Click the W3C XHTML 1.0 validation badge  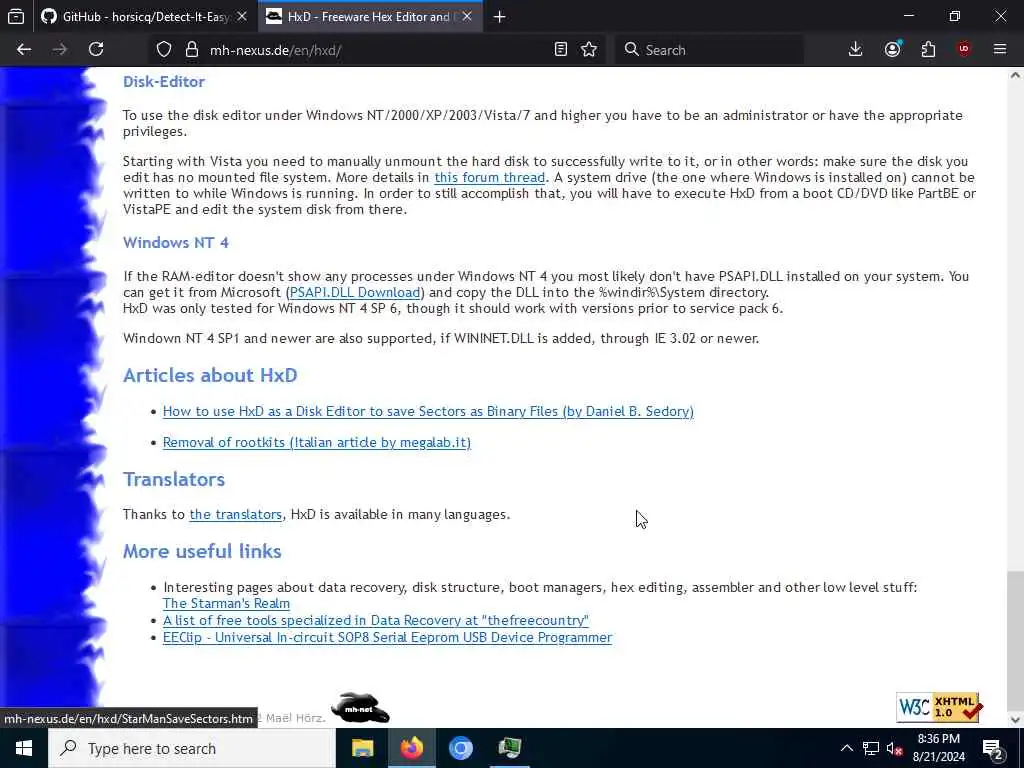tap(938, 707)
